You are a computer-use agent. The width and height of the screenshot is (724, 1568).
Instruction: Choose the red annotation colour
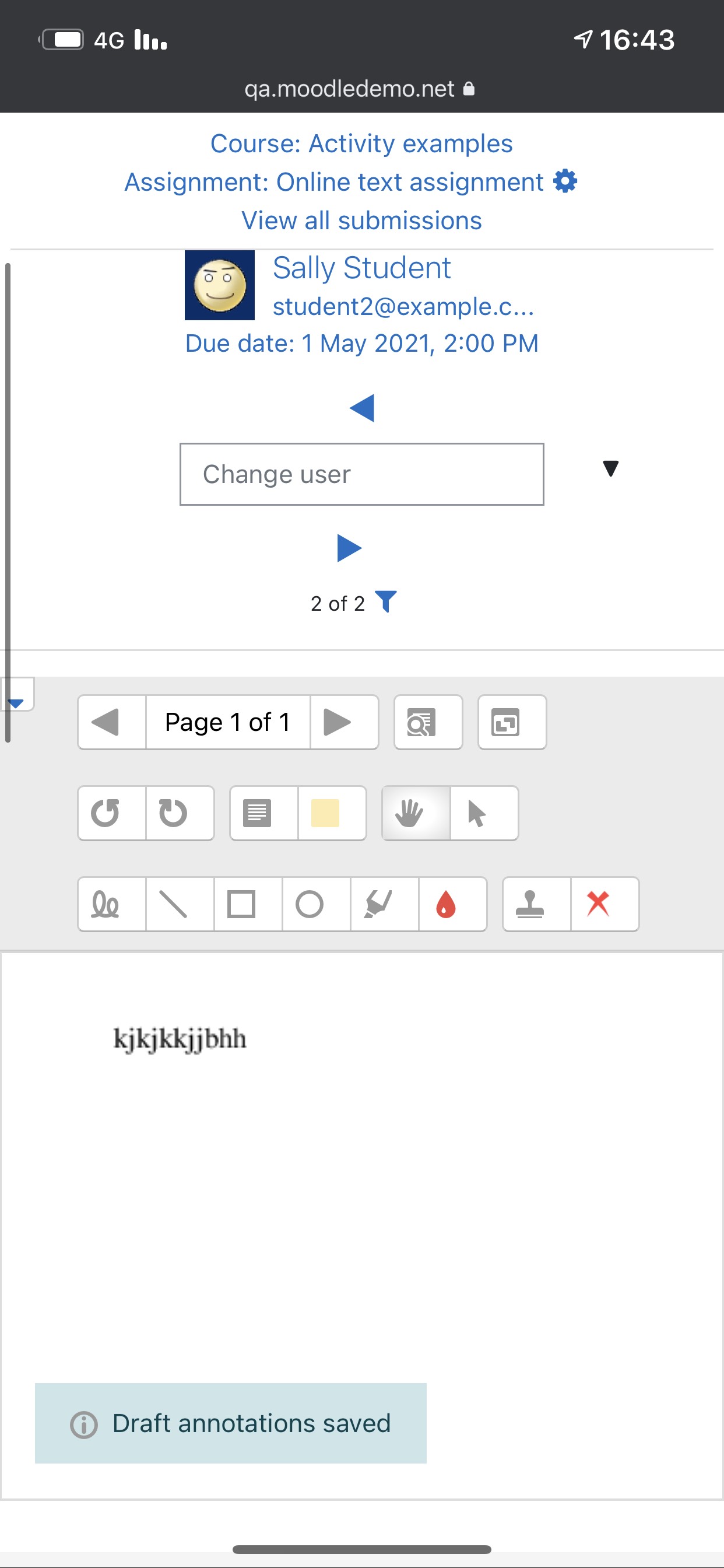coord(453,904)
